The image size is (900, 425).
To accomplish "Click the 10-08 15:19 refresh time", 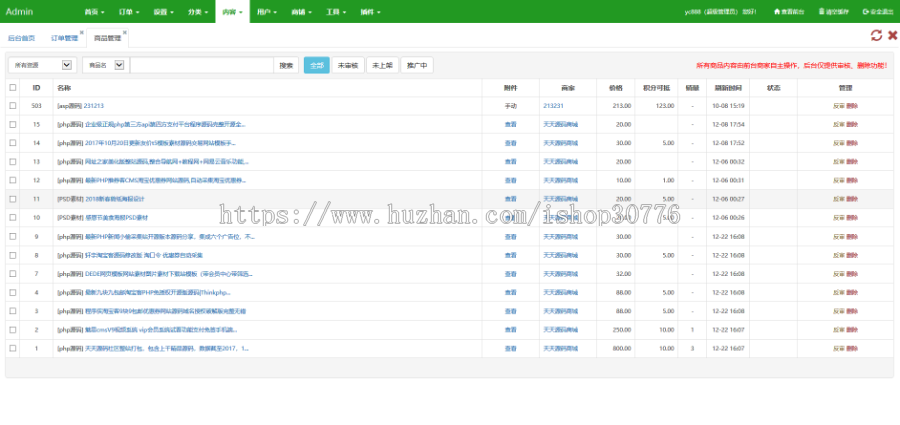I will 728,106.
